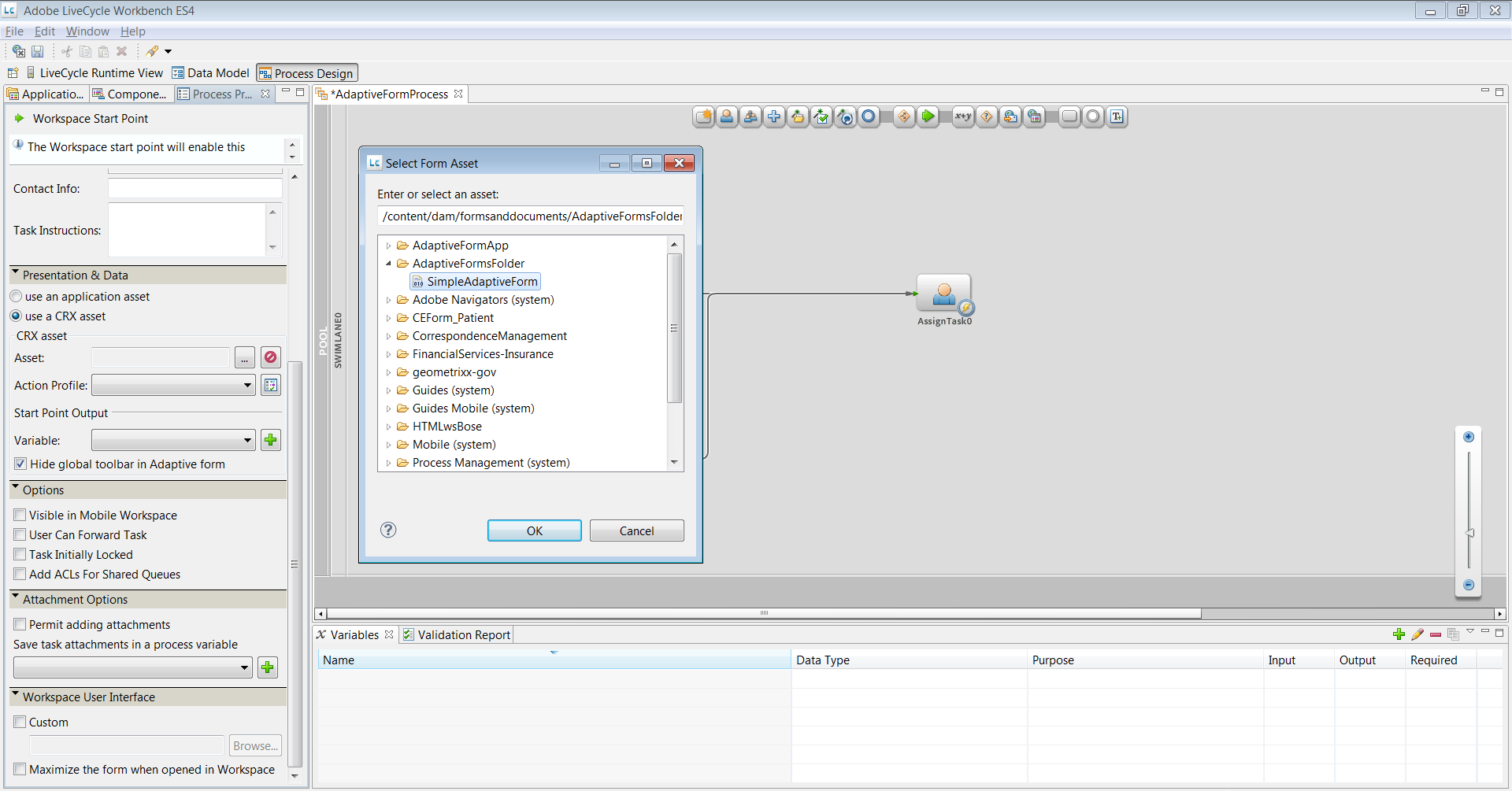Click the canvas zoom out button
1512x791 pixels.
tap(1468, 585)
